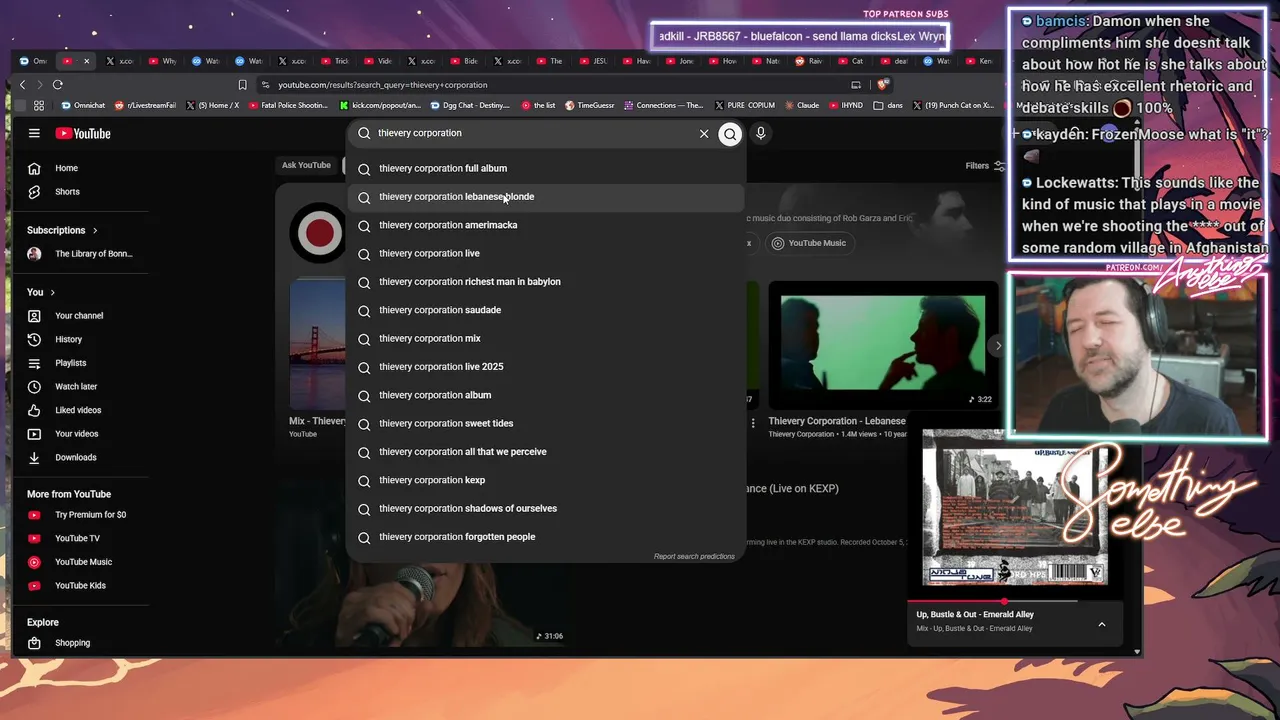Open Downloads in the sidebar
The width and height of the screenshot is (1280, 720).
[x=75, y=458]
